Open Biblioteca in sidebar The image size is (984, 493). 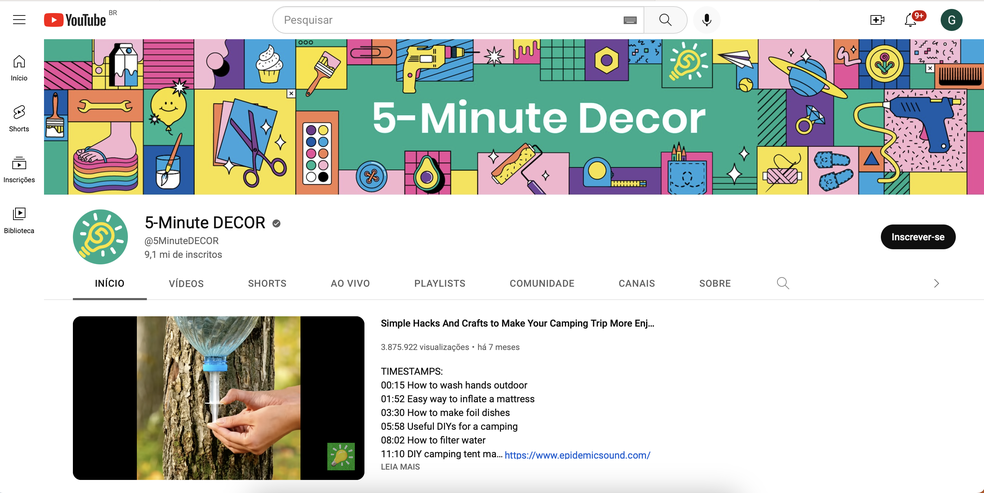coord(19,221)
